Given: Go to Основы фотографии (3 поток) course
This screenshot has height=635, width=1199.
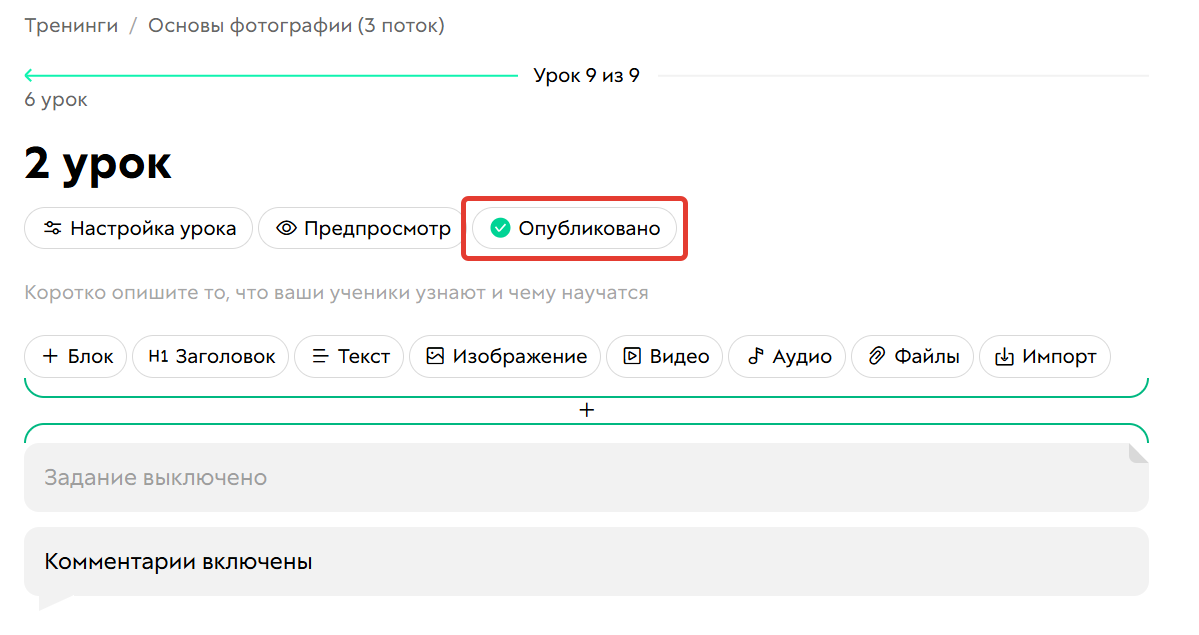Looking at the screenshot, I should tap(296, 26).
